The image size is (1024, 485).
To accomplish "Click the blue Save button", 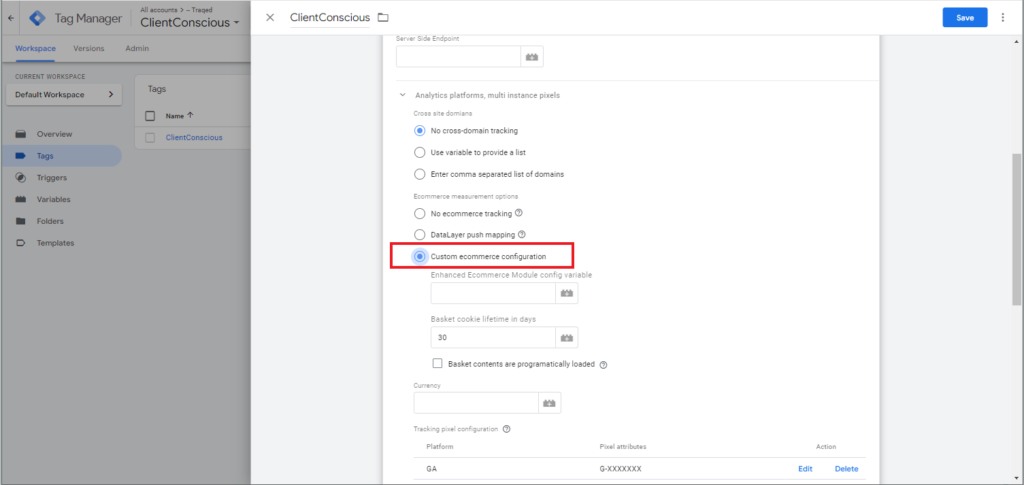I will click(964, 18).
